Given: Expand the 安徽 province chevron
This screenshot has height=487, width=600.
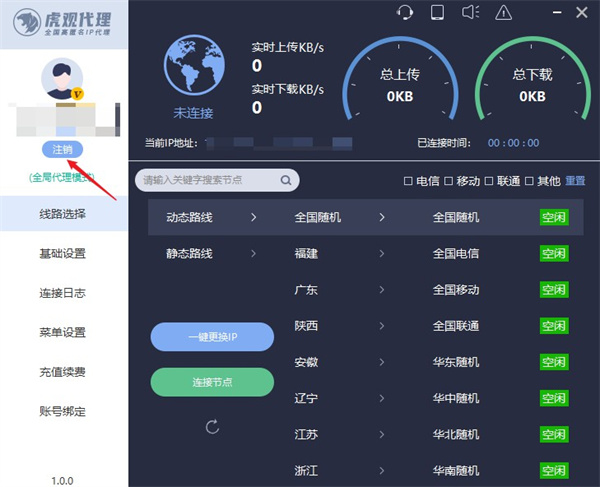Looking at the screenshot, I should (x=382, y=362).
